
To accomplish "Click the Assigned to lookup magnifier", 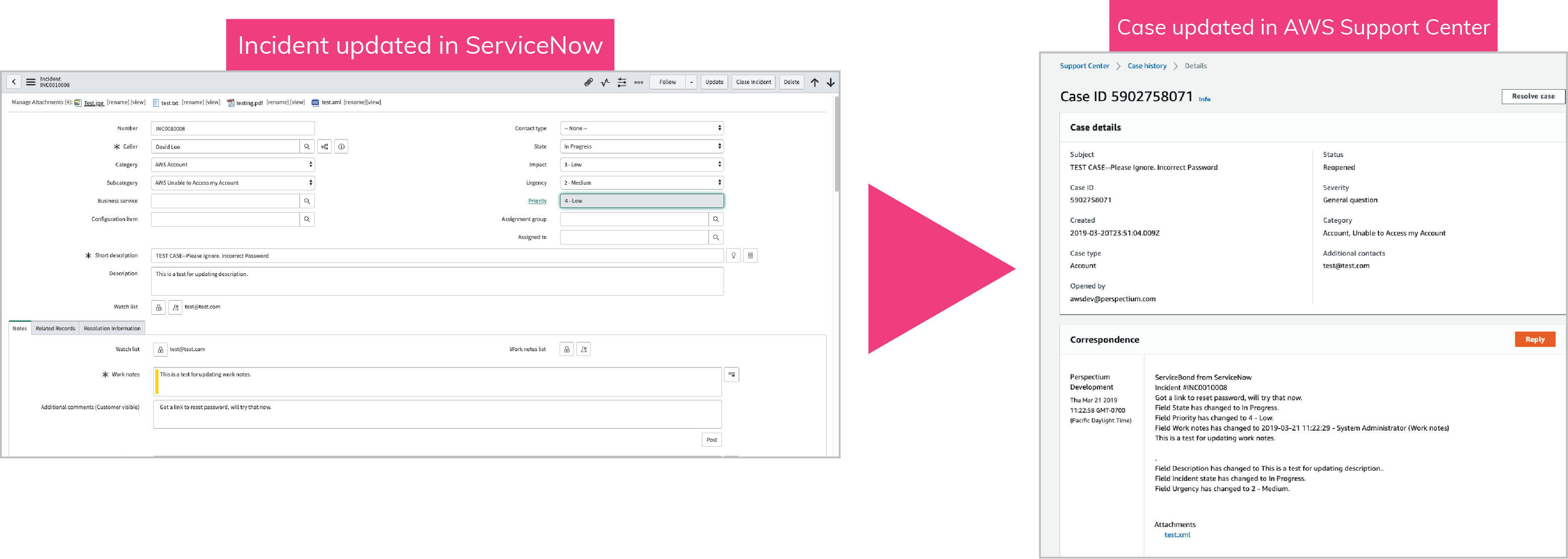I will pos(716,237).
